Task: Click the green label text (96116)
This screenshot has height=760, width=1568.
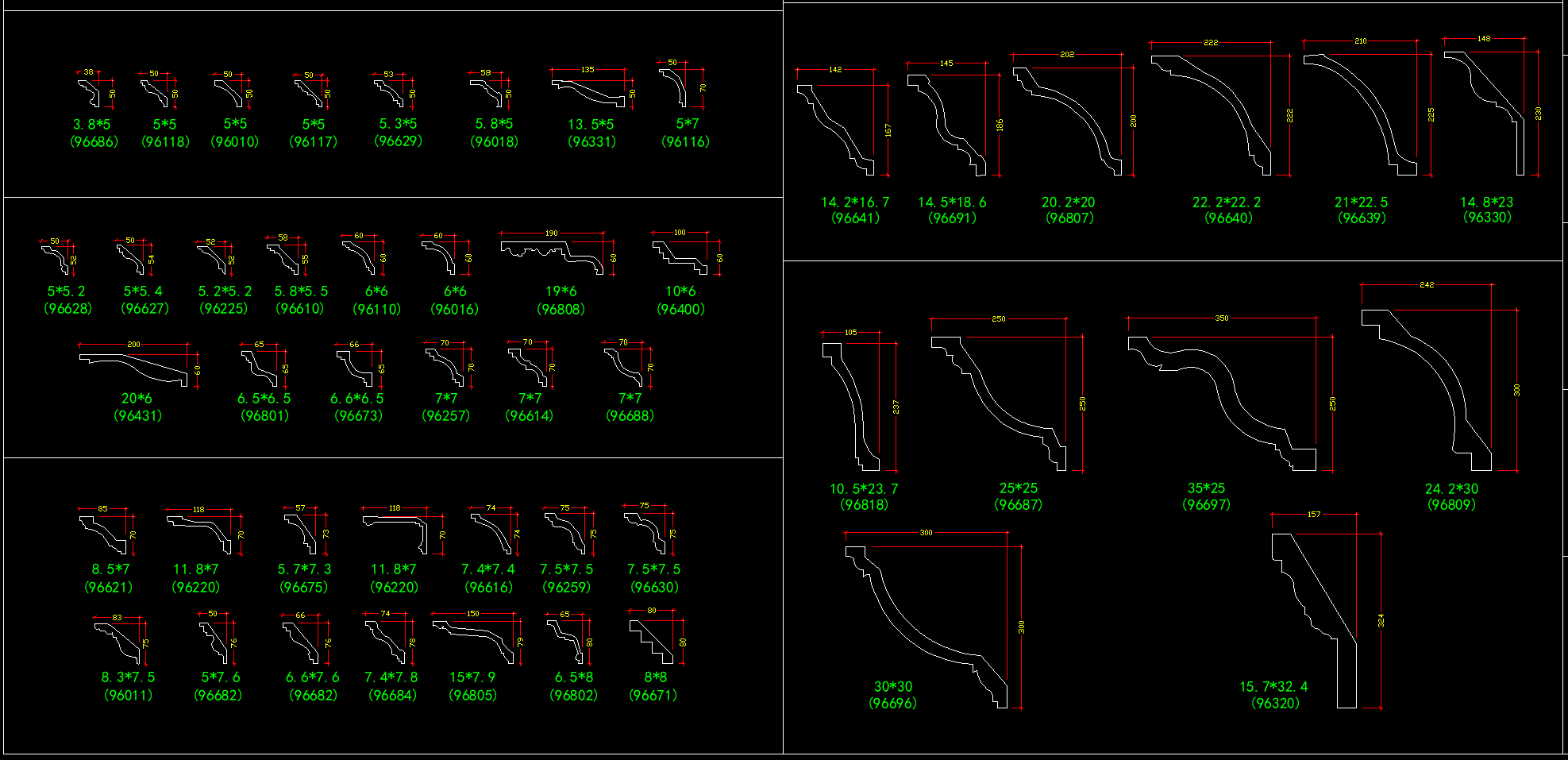Action: 685,142
